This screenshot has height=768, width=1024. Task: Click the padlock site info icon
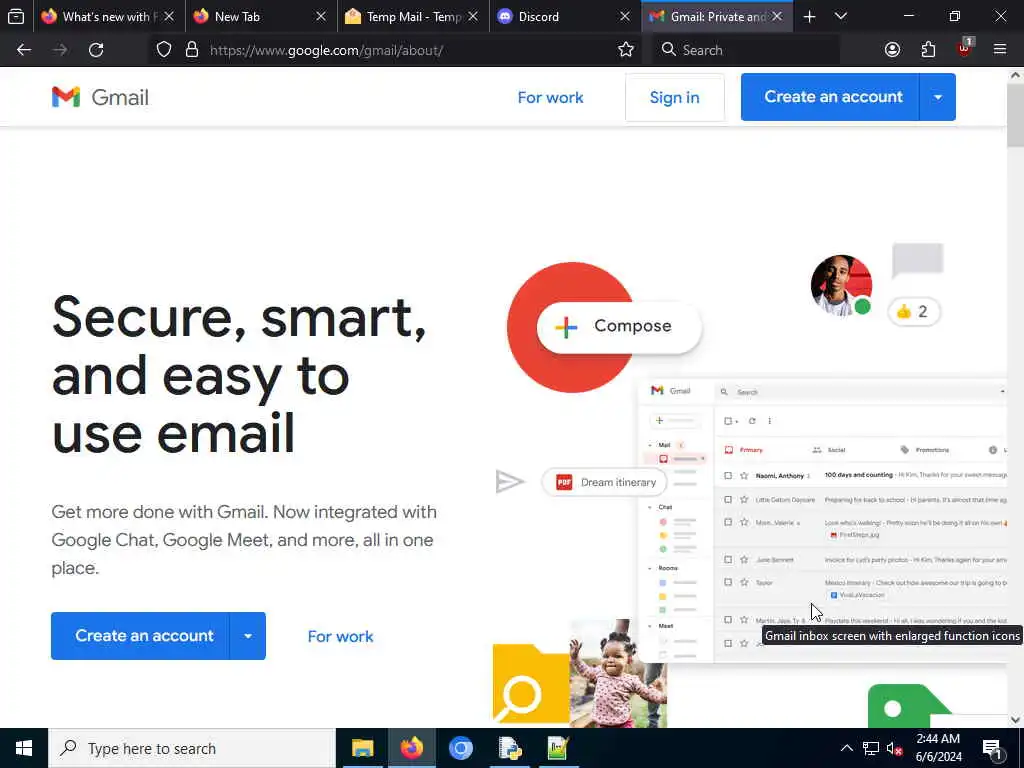point(191,50)
